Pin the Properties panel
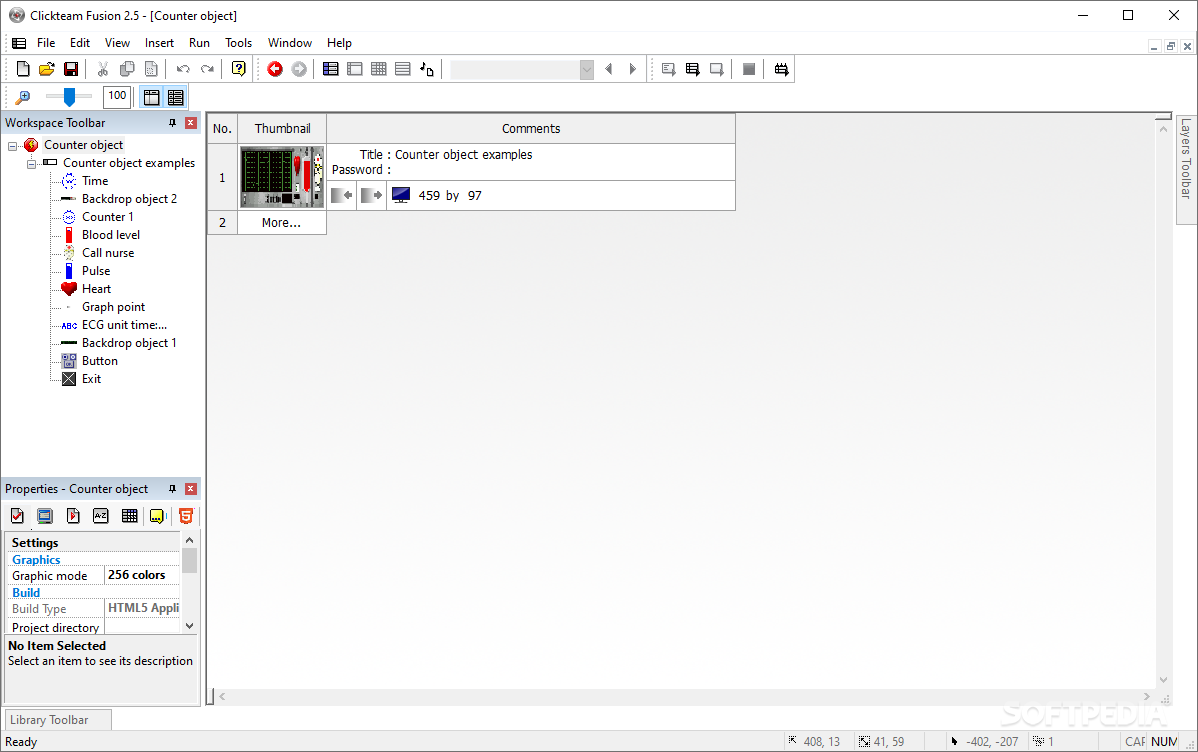Viewport: 1198px width, 752px height. tap(173, 489)
